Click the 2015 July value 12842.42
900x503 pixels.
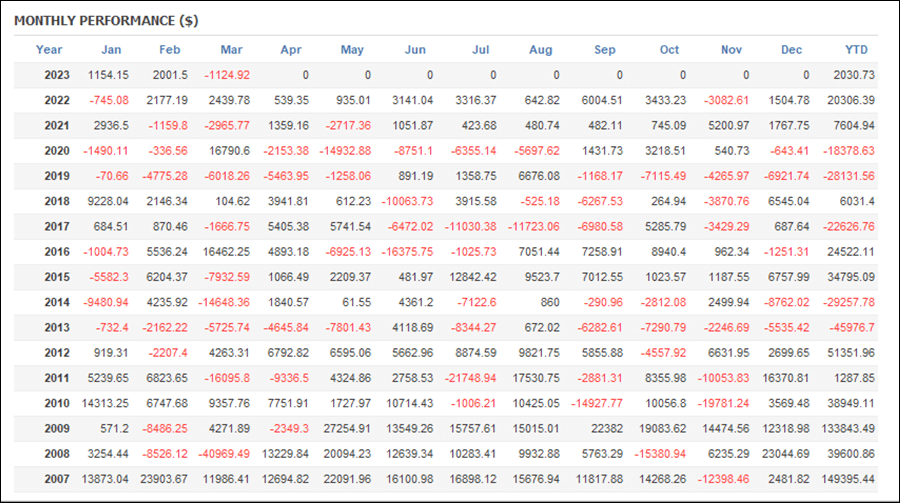click(x=473, y=277)
